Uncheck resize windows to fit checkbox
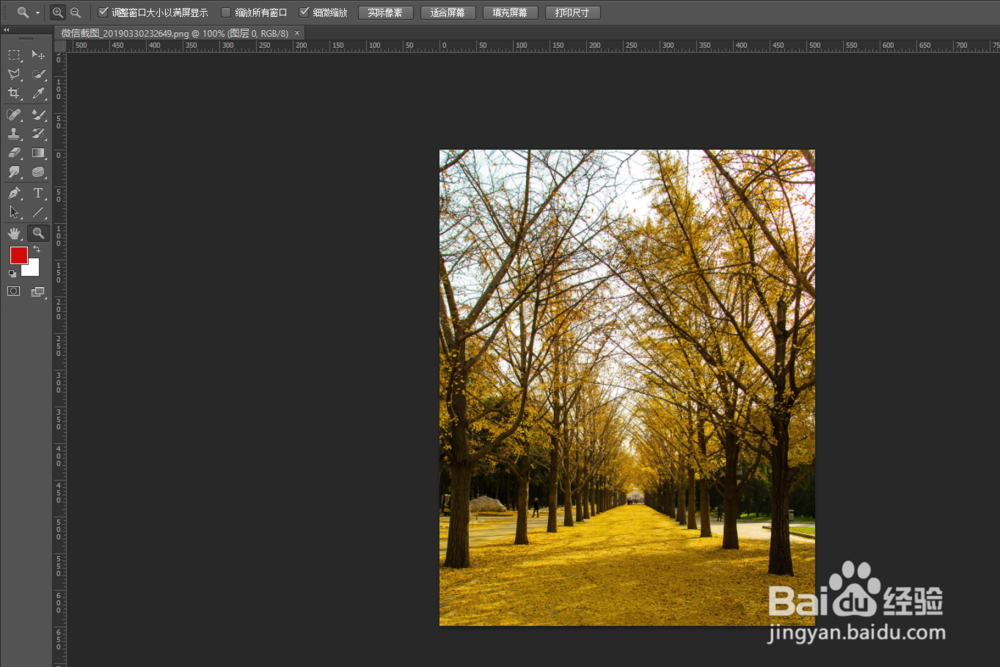Image resolution: width=1000 pixels, height=667 pixels. (103, 12)
